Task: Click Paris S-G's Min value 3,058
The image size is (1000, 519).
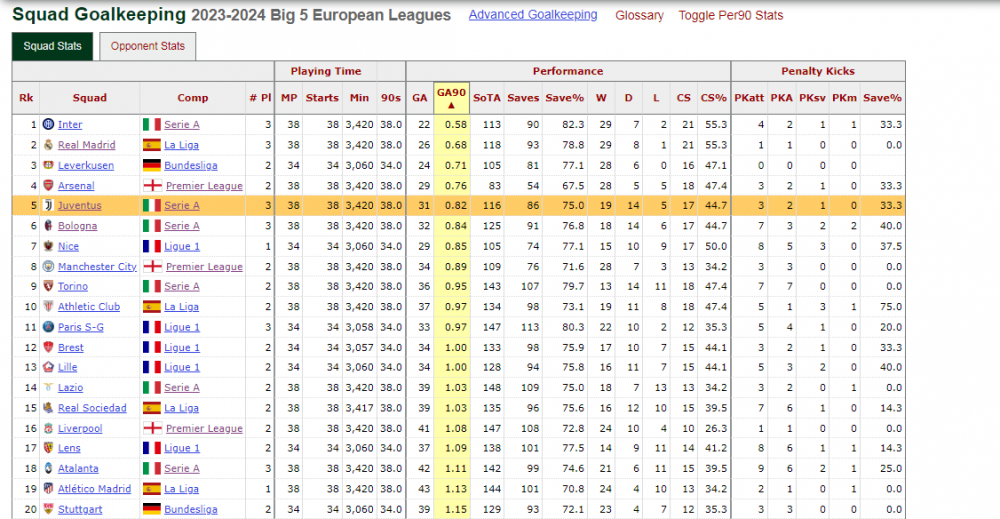Action: pos(359,328)
